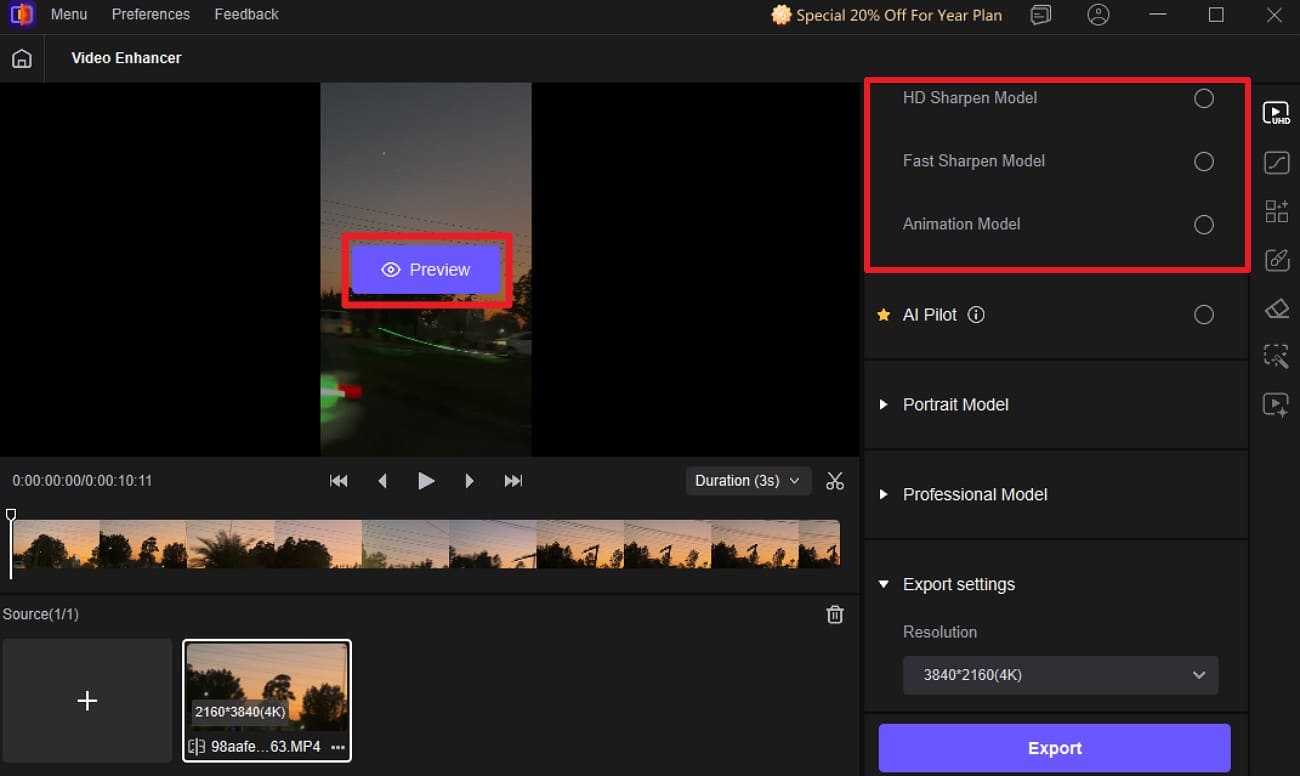Open the Preferences menu
This screenshot has height=776, width=1300.
tap(150, 14)
